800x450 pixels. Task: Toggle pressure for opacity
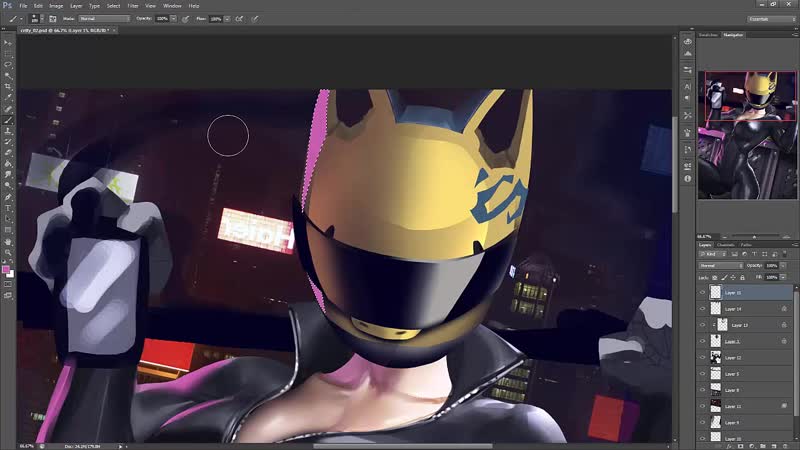click(186, 19)
